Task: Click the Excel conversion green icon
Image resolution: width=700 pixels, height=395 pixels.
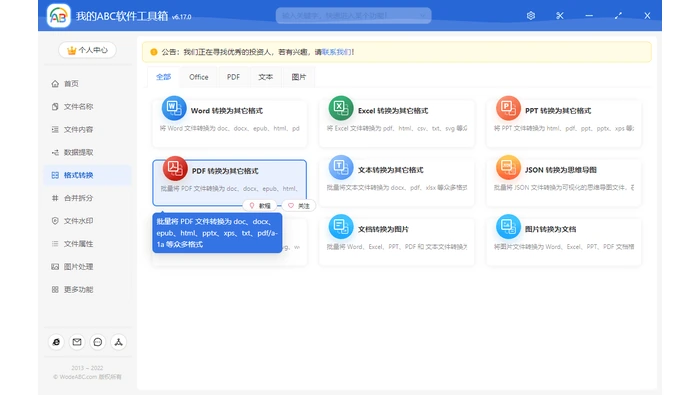Action: tap(341, 108)
